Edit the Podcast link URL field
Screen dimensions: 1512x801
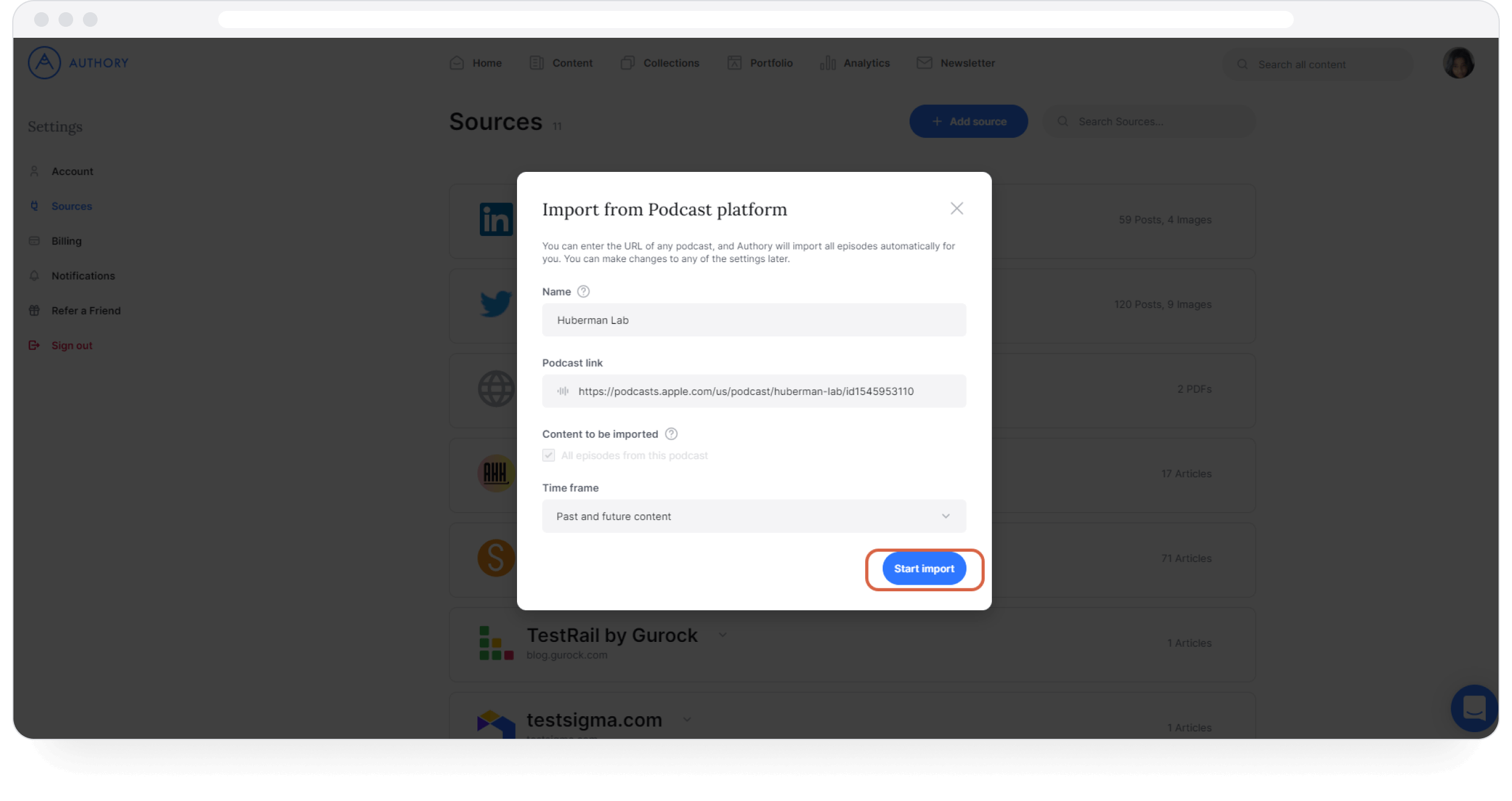click(754, 391)
